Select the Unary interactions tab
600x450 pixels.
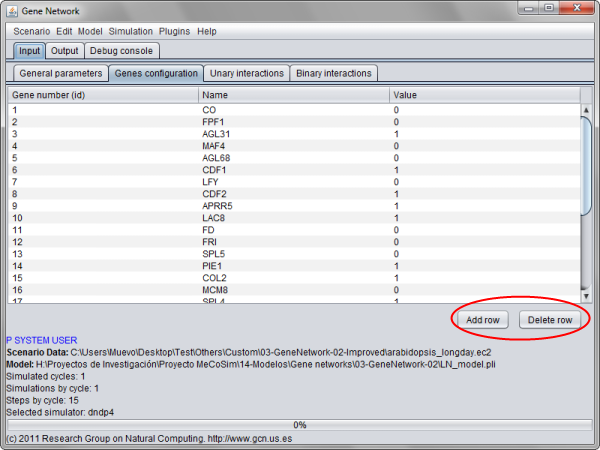point(247,73)
